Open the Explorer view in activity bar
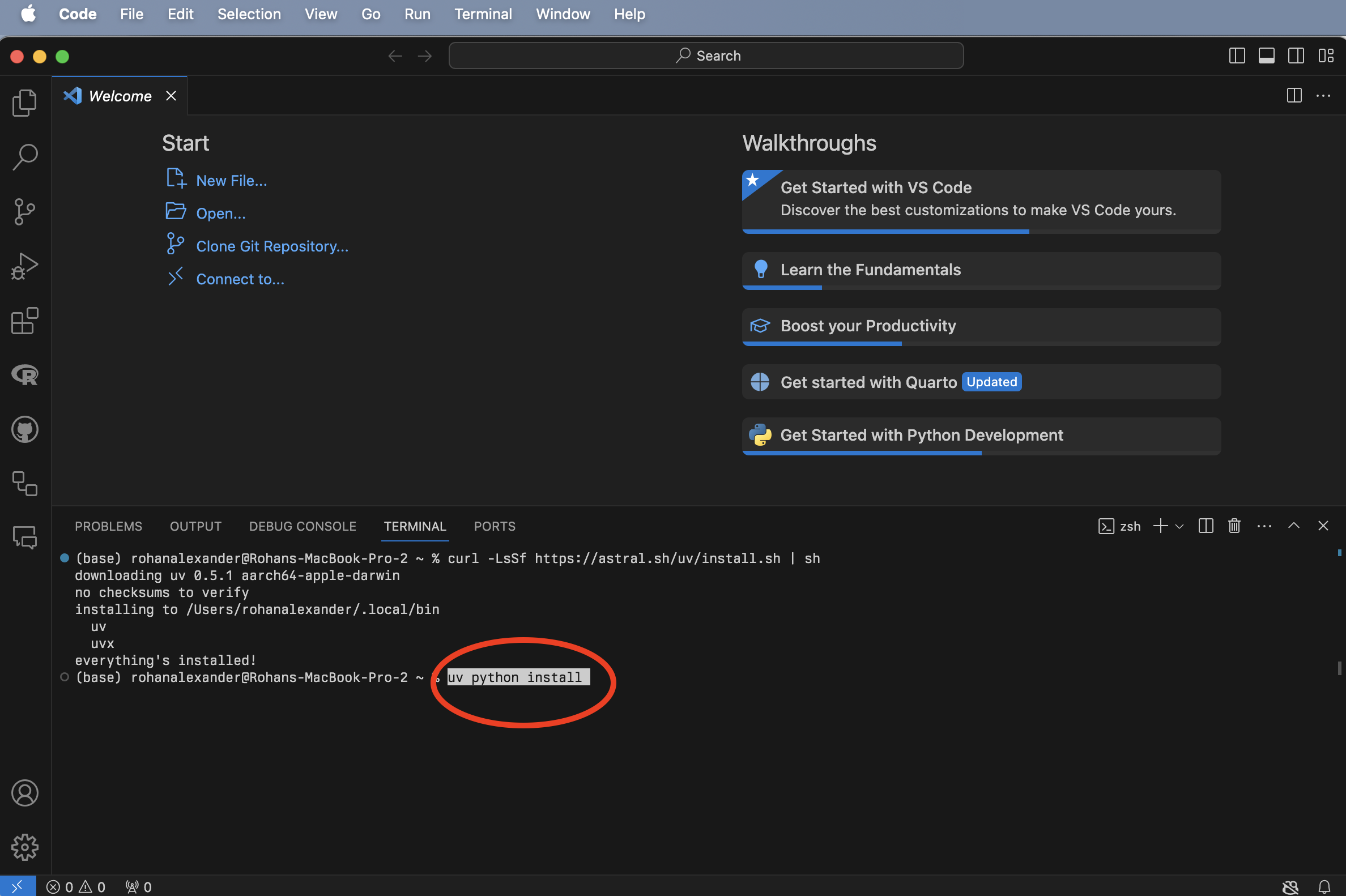The image size is (1346, 896). (24, 103)
